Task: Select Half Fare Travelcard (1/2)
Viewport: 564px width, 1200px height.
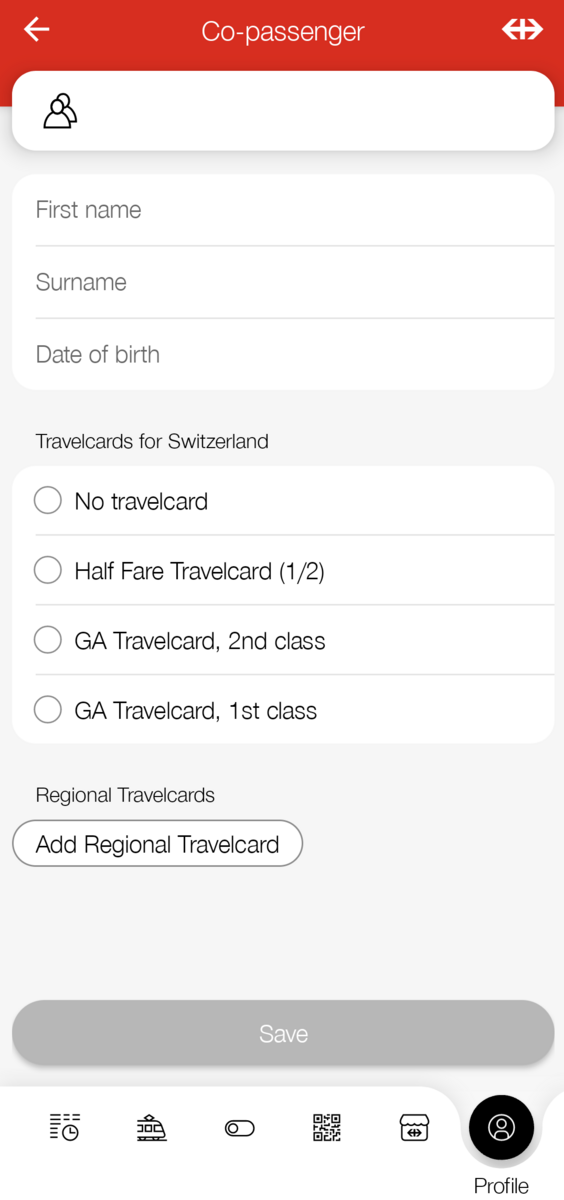Action: [x=283, y=571]
